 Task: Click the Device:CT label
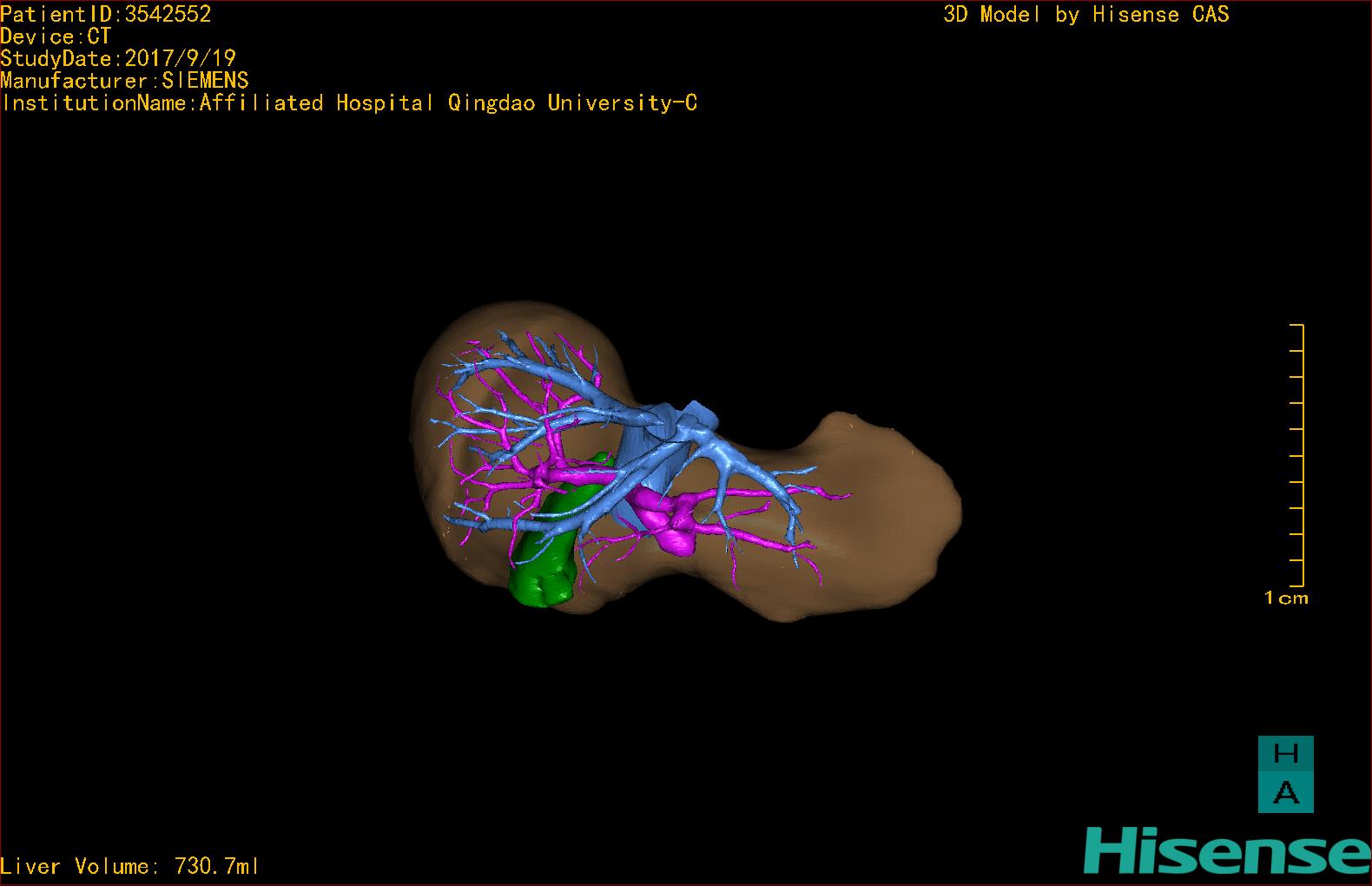tap(56, 36)
